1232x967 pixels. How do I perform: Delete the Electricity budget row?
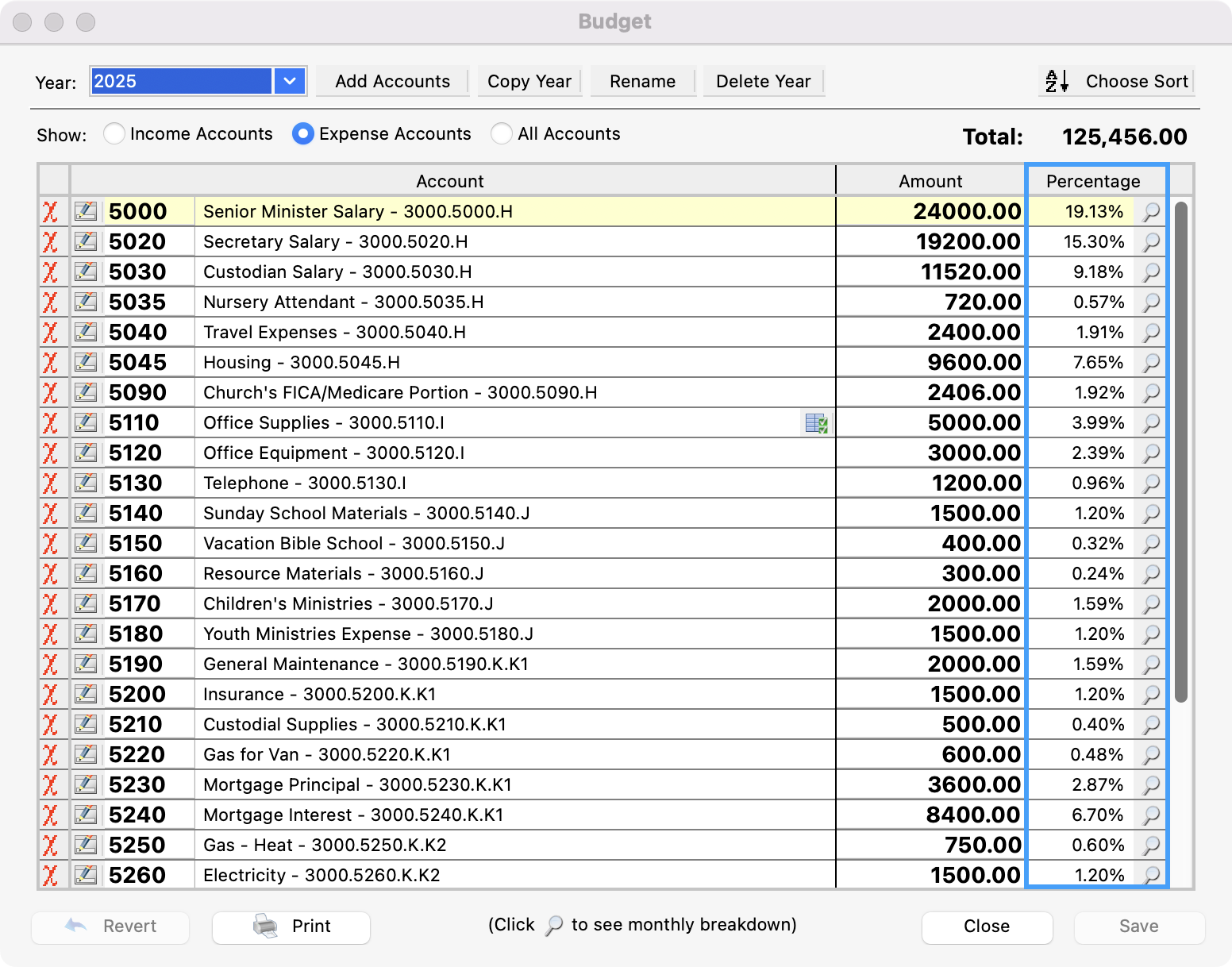pyautogui.click(x=51, y=876)
